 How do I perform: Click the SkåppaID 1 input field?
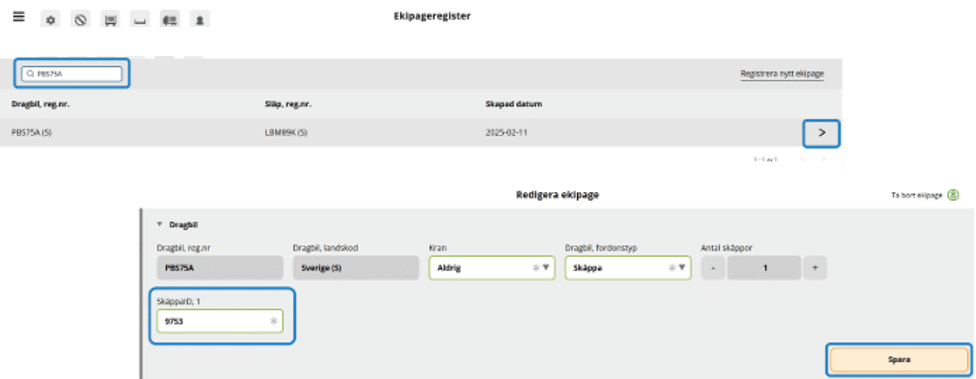(220, 321)
